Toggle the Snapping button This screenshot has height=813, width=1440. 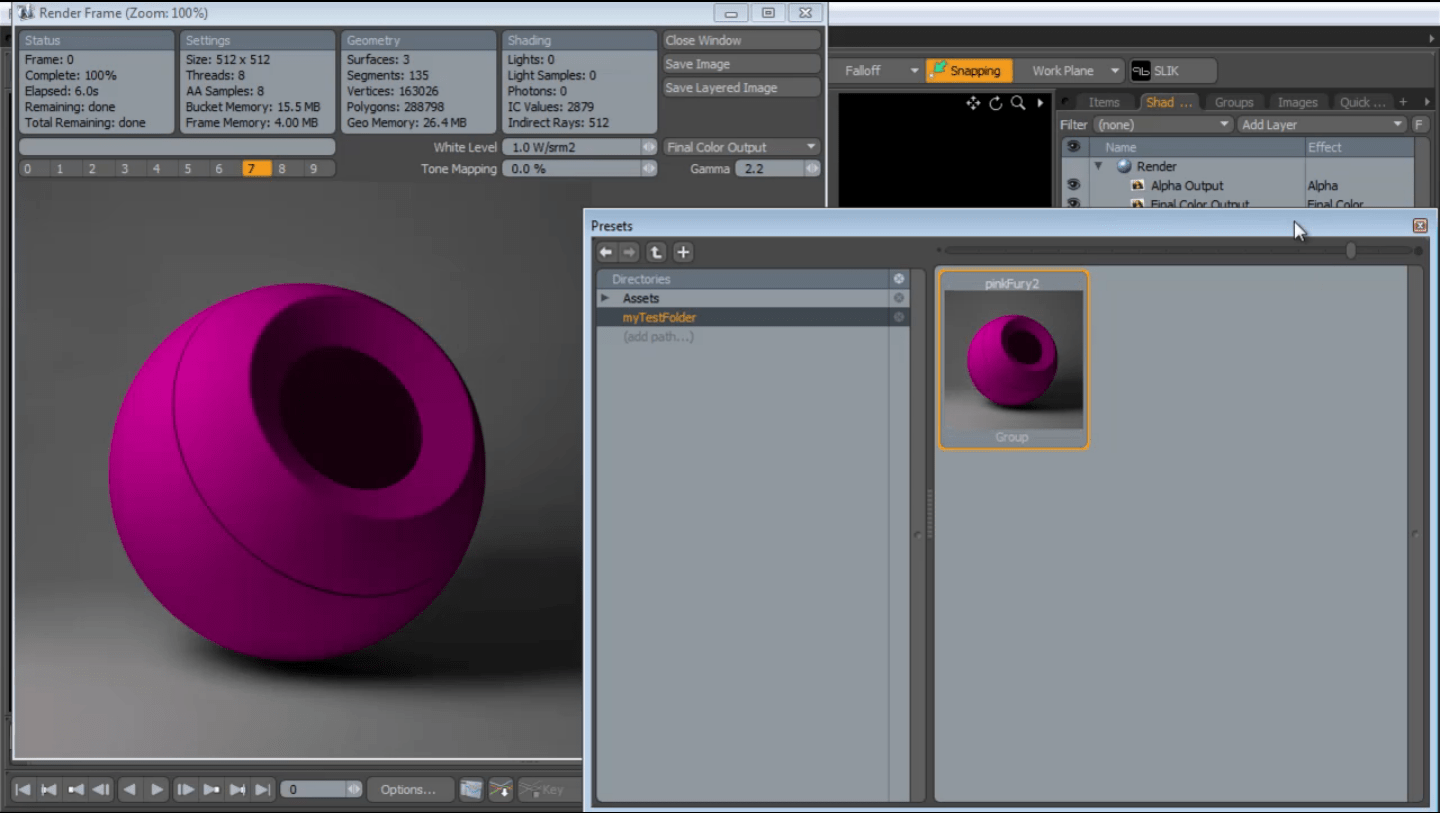(x=967, y=71)
